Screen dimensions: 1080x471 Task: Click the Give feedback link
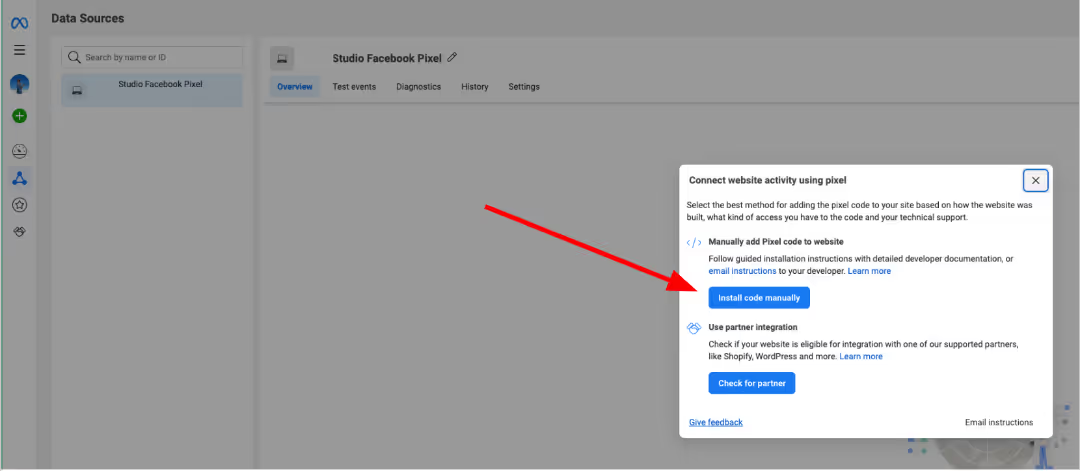716,422
